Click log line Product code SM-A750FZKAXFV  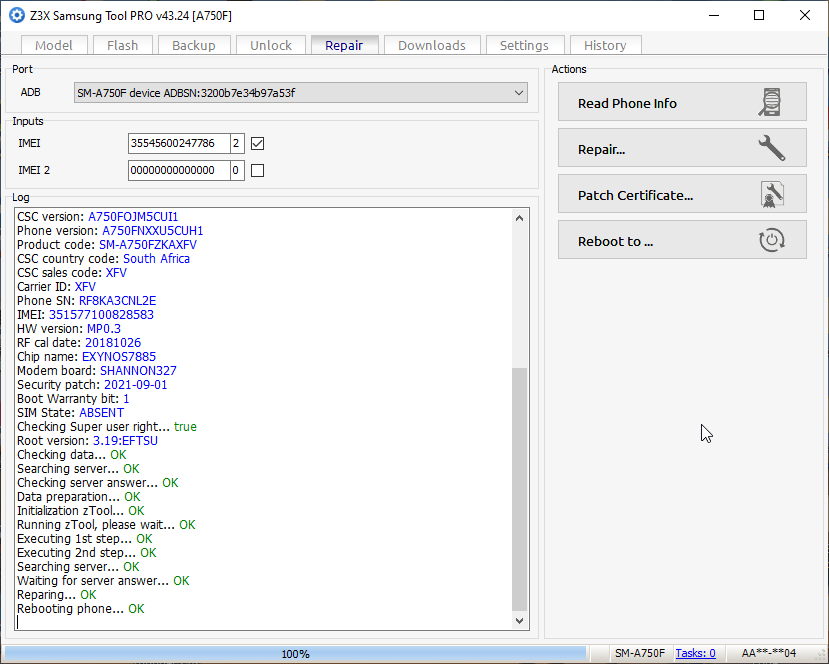[x=107, y=245]
